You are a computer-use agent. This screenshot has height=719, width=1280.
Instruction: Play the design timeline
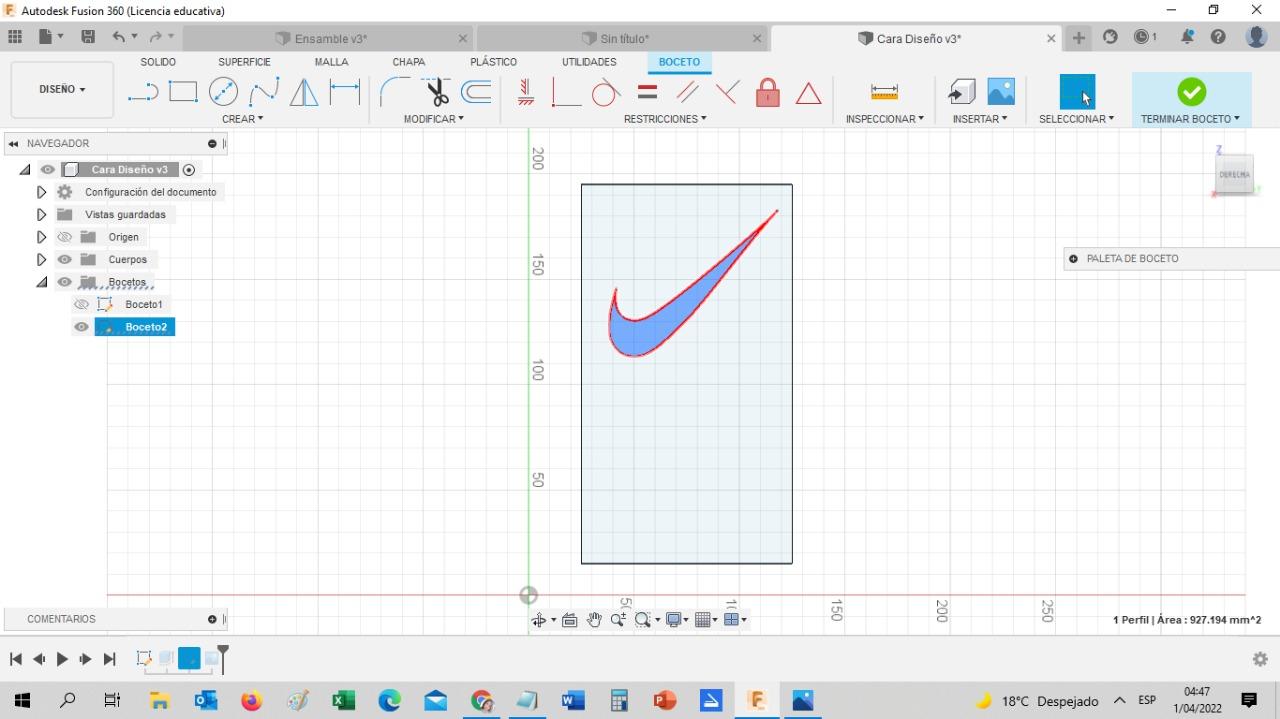[62, 659]
